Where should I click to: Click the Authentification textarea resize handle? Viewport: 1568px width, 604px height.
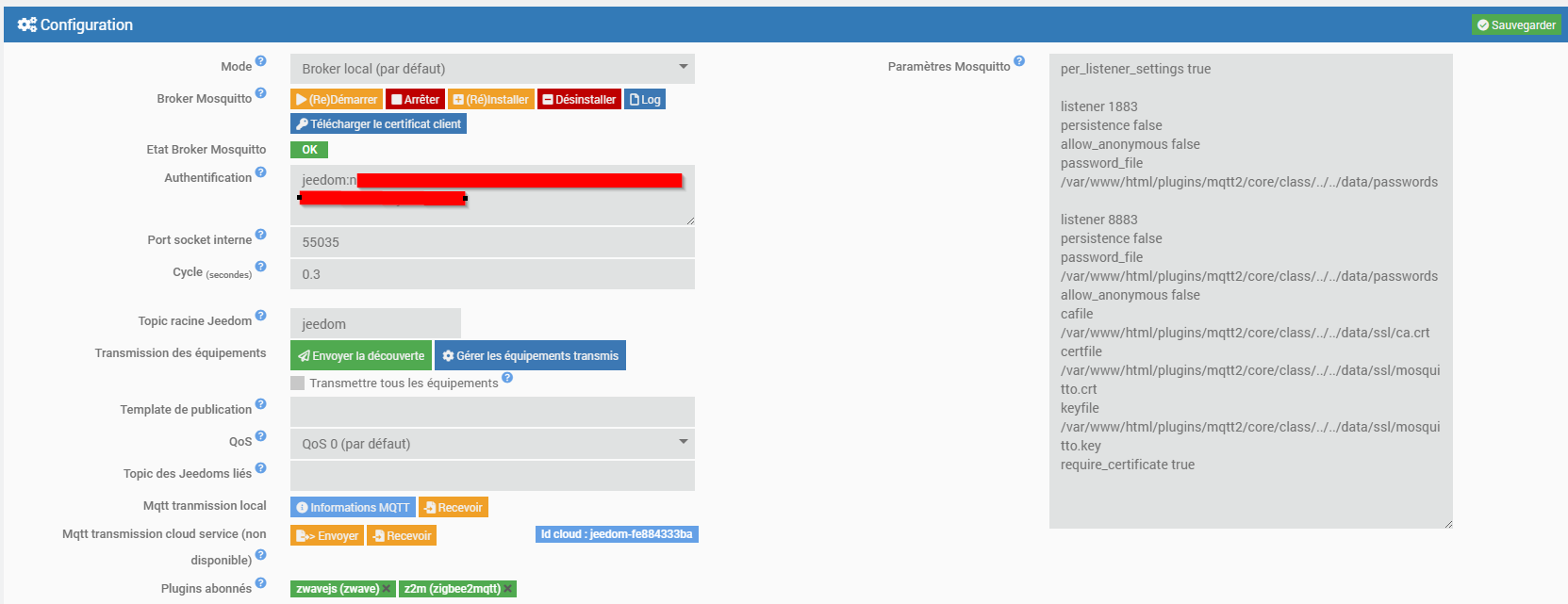pyautogui.click(x=689, y=220)
